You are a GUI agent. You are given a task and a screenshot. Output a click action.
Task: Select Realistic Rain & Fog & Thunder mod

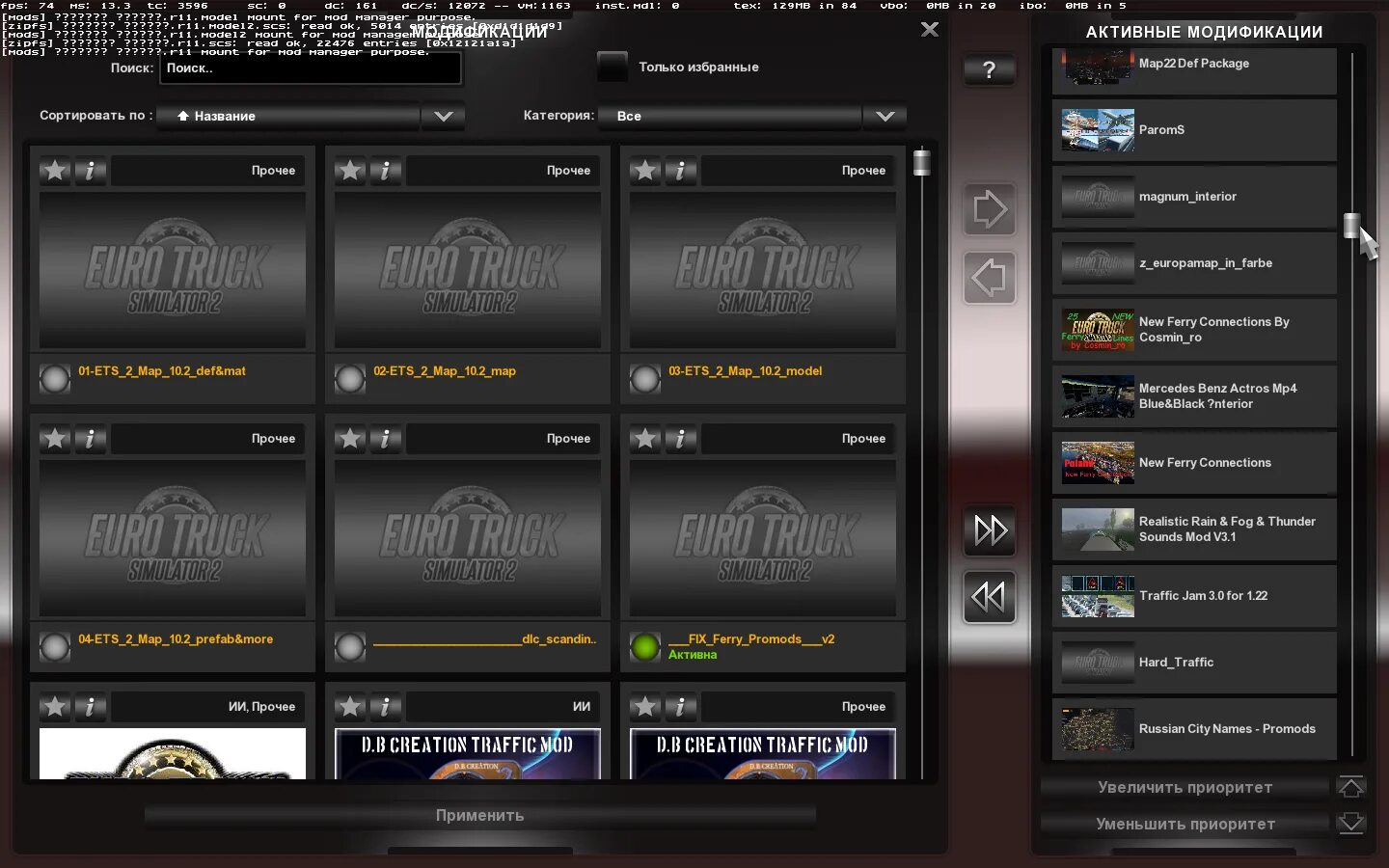point(1194,529)
